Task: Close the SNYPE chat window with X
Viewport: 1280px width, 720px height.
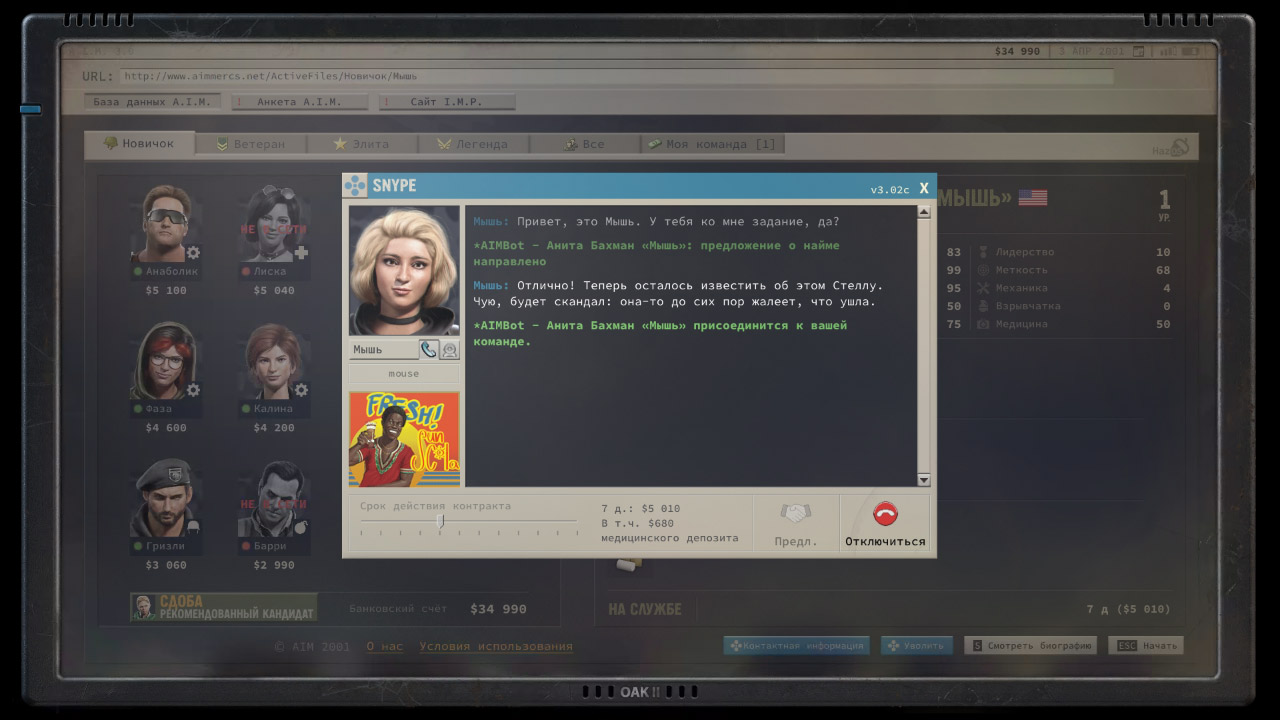Action: pos(924,188)
